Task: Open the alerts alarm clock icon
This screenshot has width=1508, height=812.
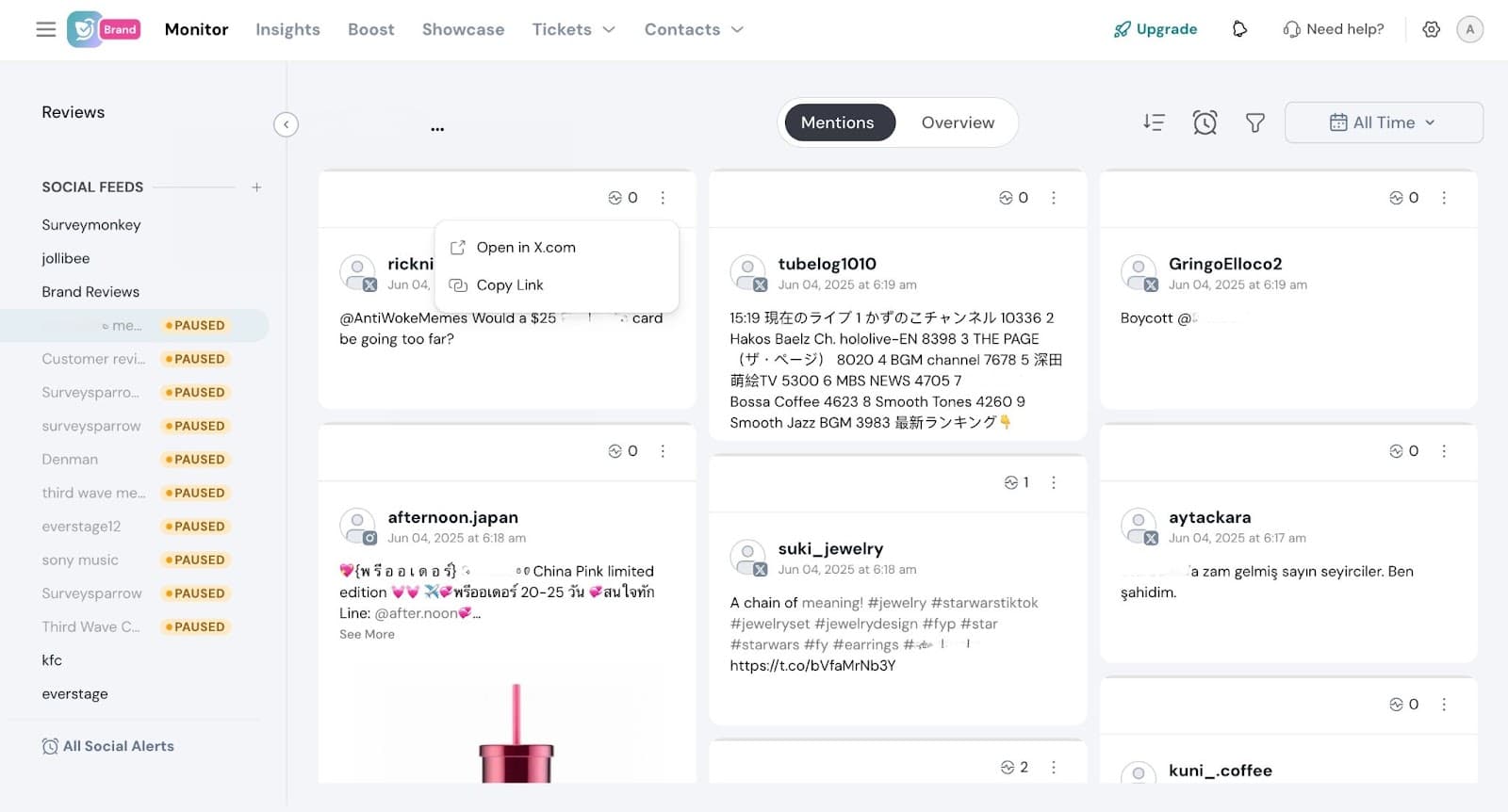Action: point(1205,122)
